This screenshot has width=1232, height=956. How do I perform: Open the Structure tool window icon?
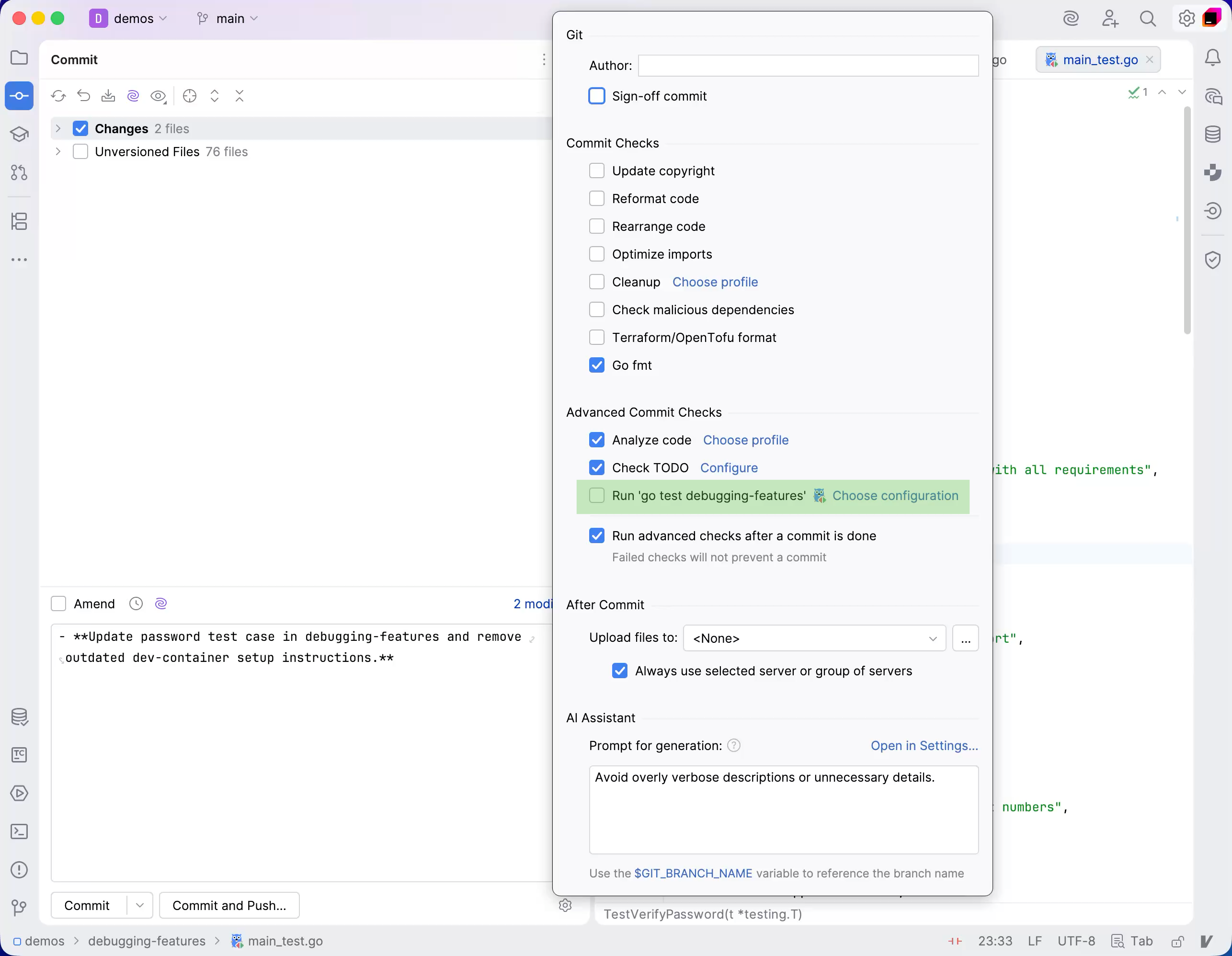pos(19,222)
